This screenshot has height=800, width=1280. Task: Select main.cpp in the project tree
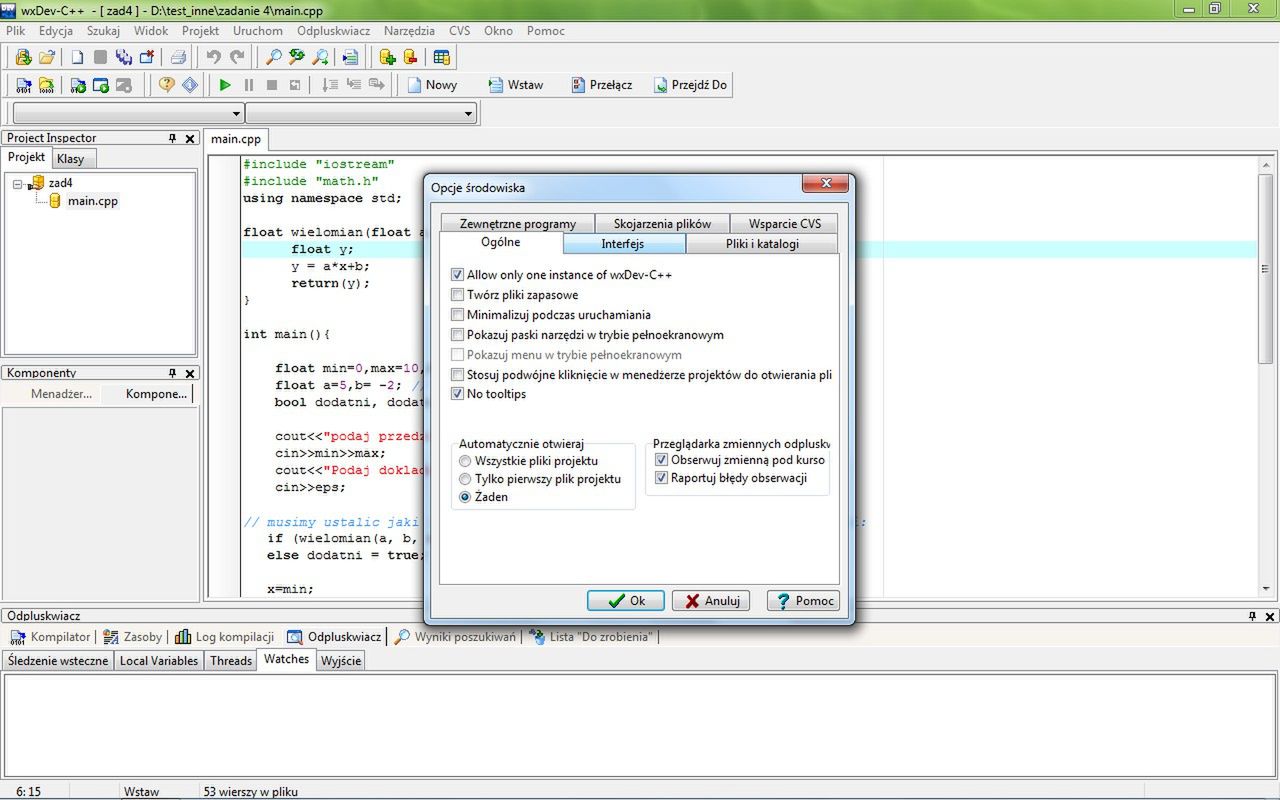(x=92, y=201)
